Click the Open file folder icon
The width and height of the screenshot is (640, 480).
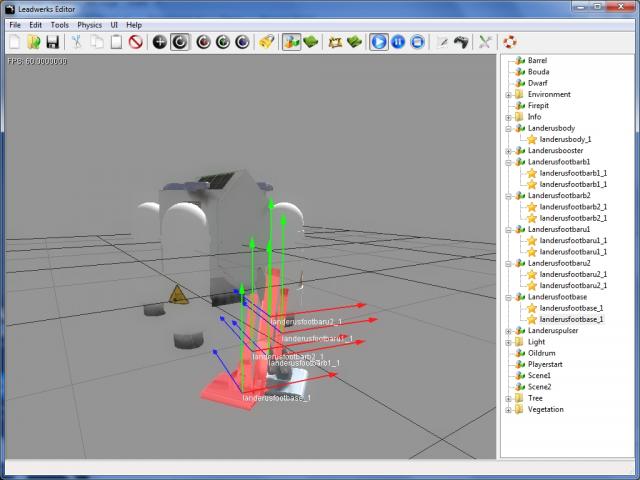pyautogui.click(x=33, y=42)
